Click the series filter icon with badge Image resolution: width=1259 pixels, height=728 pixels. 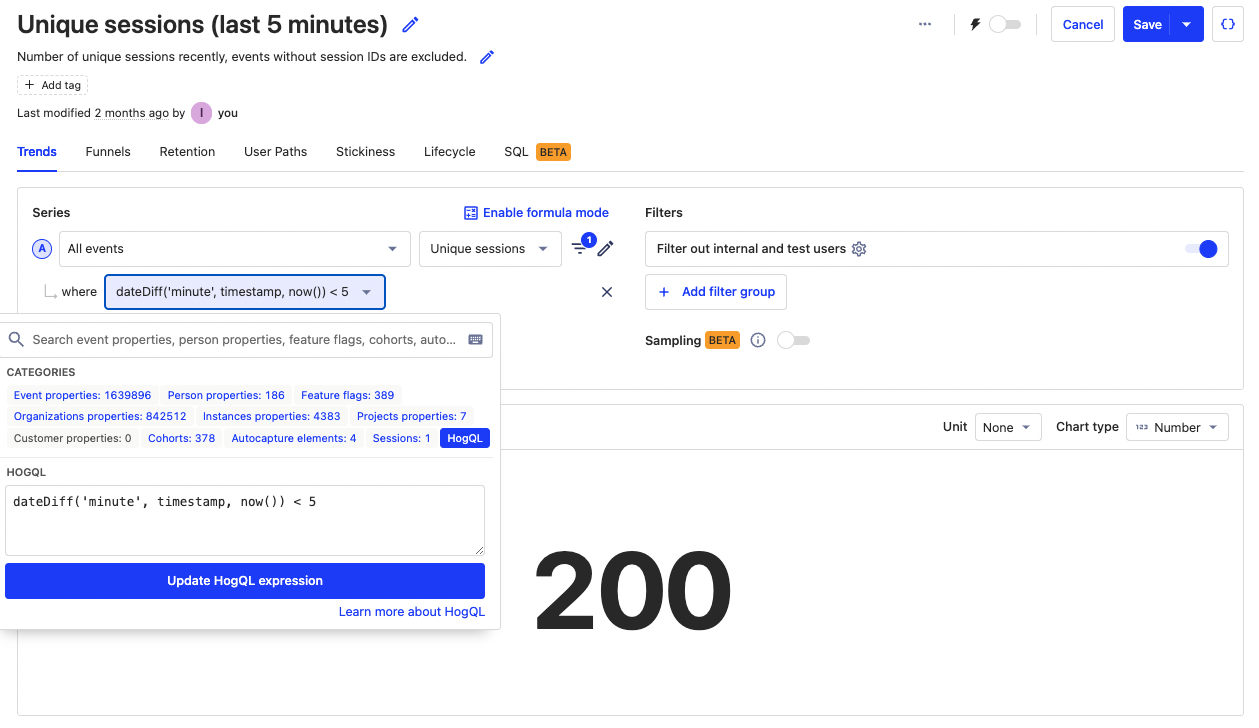pyautogui.click(x=580, y=248)
